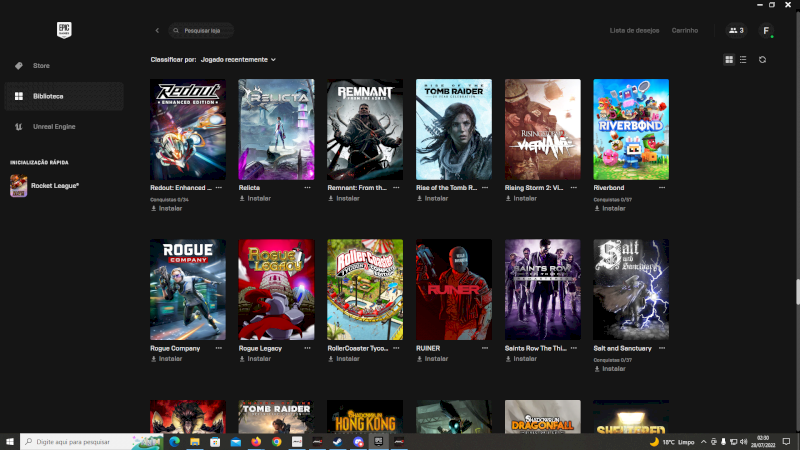Click the Epic Games logo
800x450 pixels.
coord(63,30)
